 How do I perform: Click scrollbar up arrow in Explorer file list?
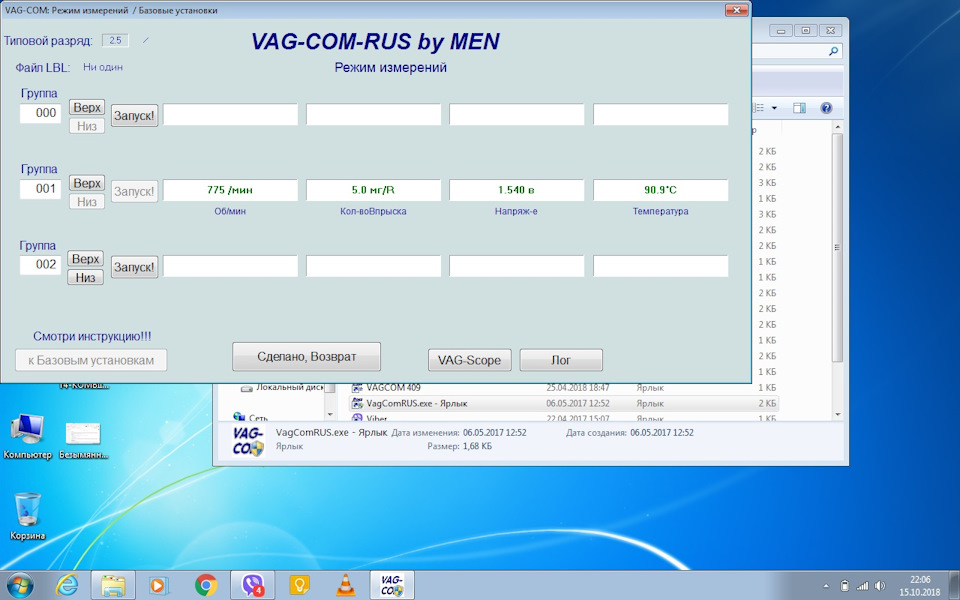(x=838, y=127)
